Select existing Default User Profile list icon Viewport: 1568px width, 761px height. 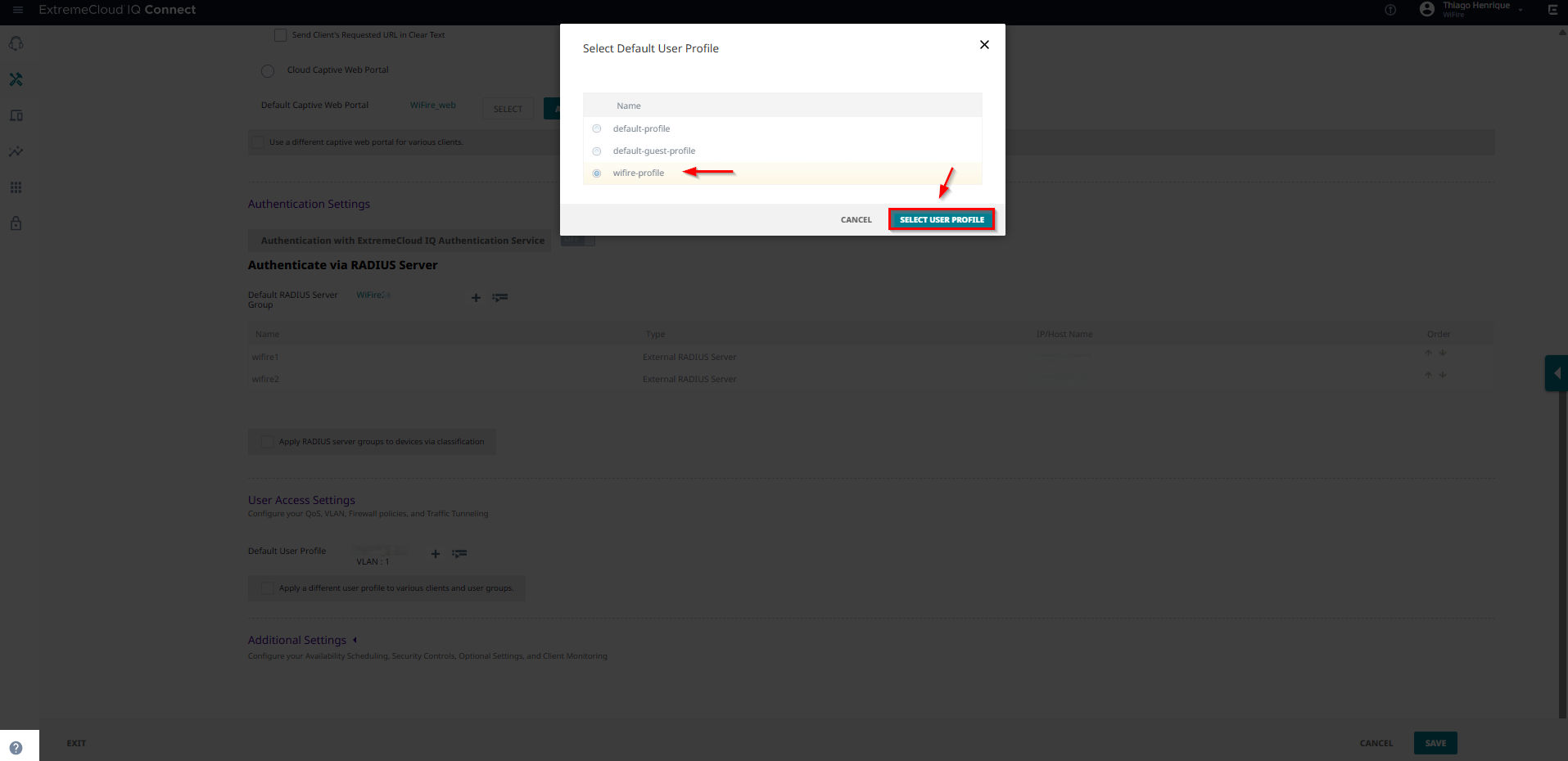pyautogui.click(x=460, y=553)
